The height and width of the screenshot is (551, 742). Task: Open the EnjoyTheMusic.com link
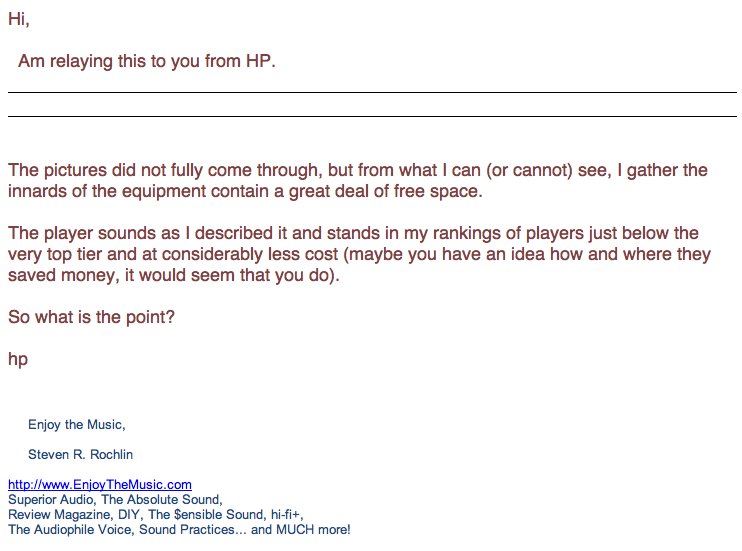tap(100, 485)
